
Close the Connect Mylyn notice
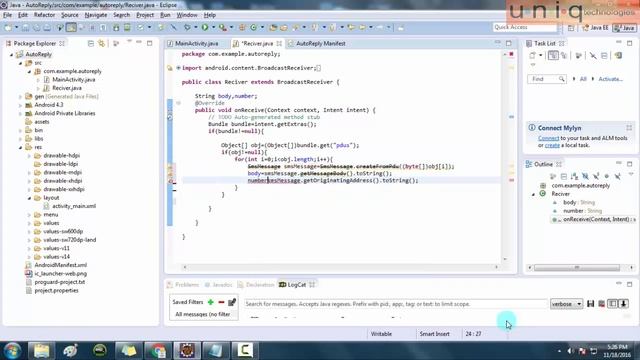(x=629, y=128)
